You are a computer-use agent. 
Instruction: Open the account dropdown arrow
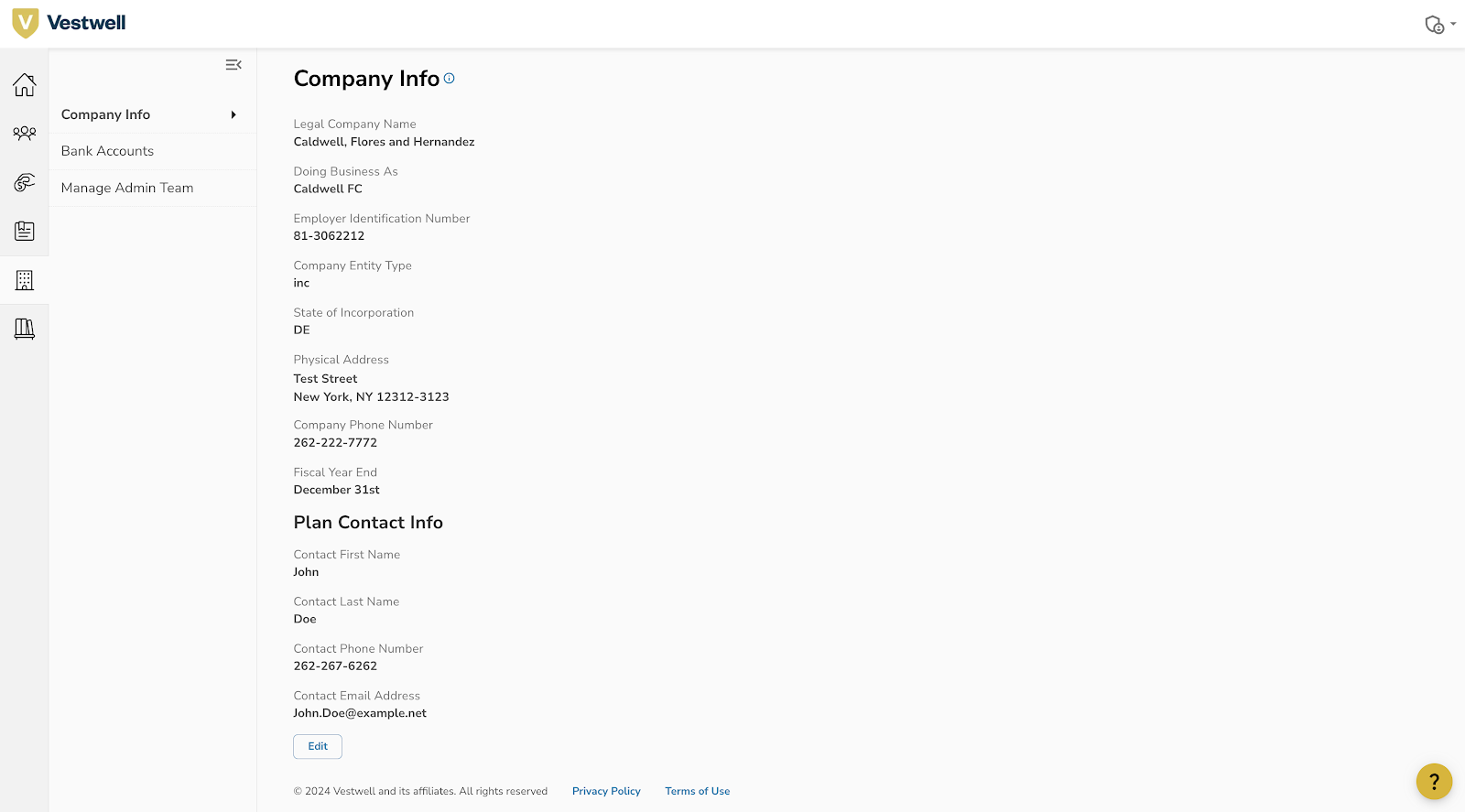click(x=1453, y=25)
